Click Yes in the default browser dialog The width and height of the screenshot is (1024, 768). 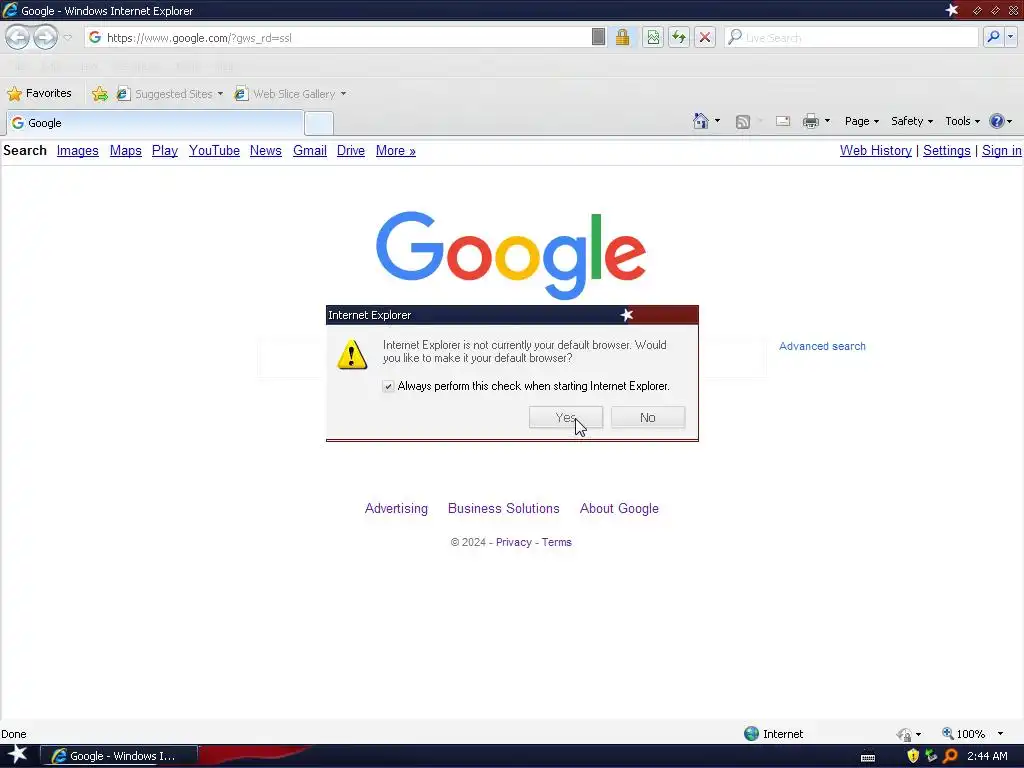[566, 417]
